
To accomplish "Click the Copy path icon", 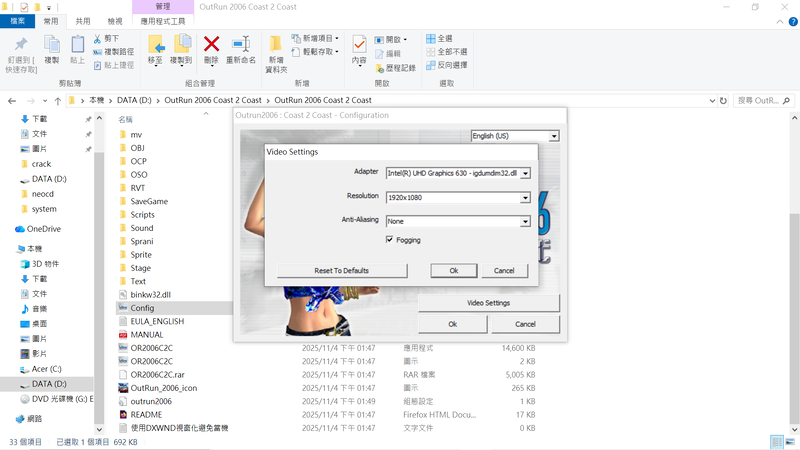I will click(97, 52).
